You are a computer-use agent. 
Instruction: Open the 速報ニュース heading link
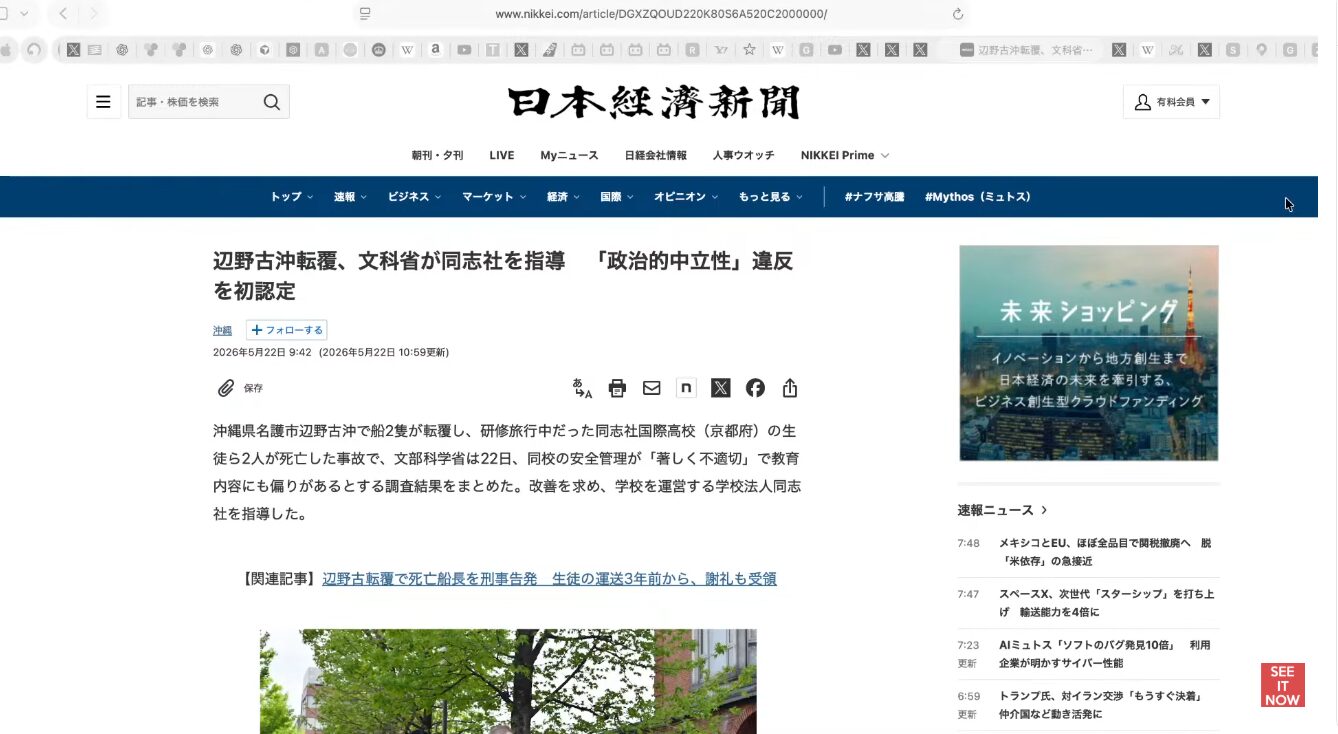tap(1002, 510)
